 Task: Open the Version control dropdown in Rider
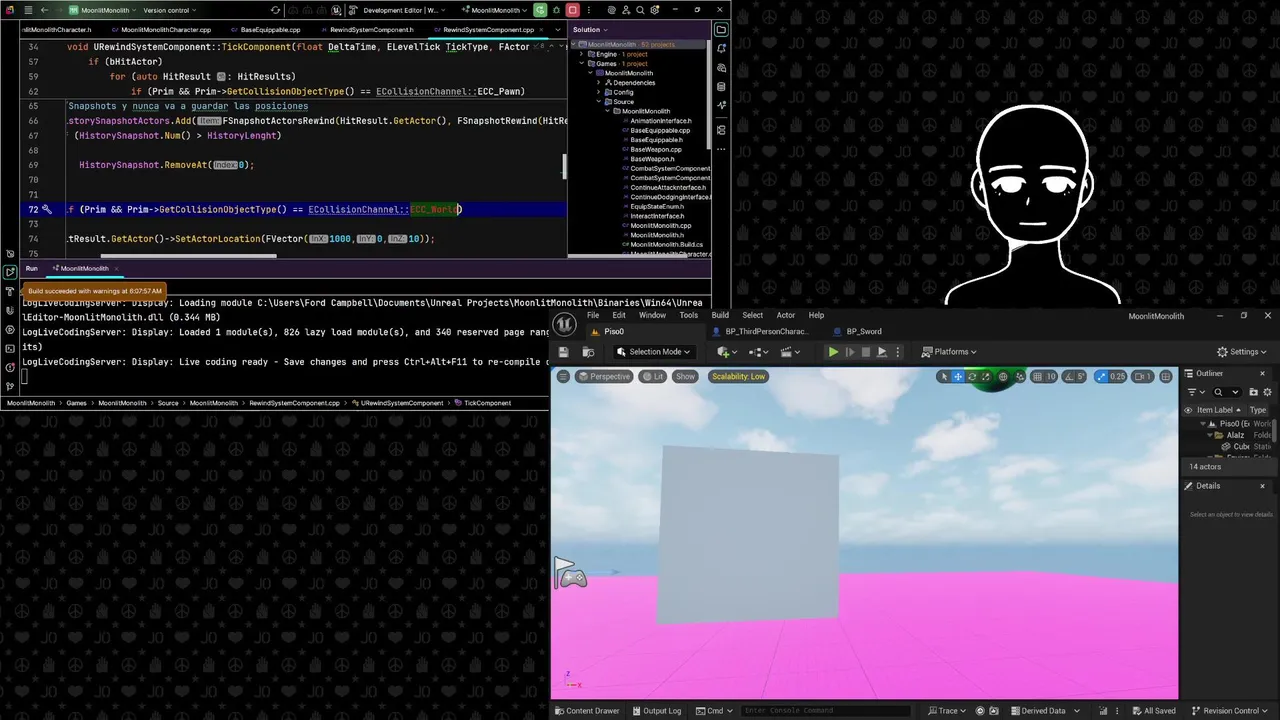[x=169, y=10]
